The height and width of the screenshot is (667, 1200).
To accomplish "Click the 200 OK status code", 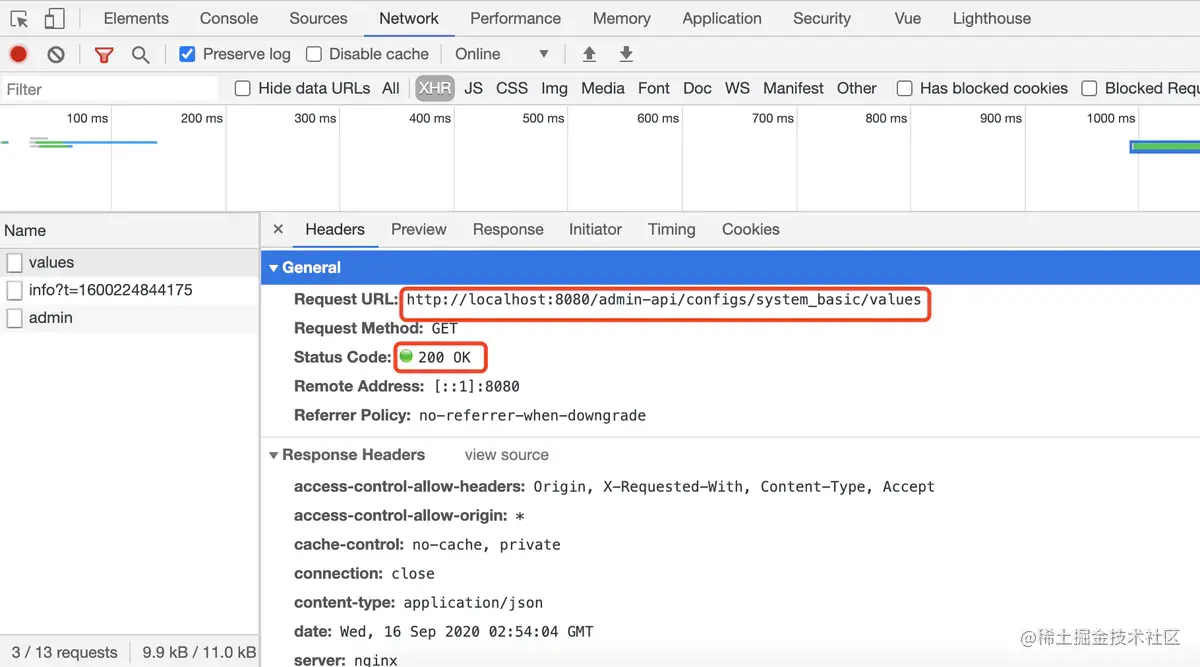I will [444, 357].
